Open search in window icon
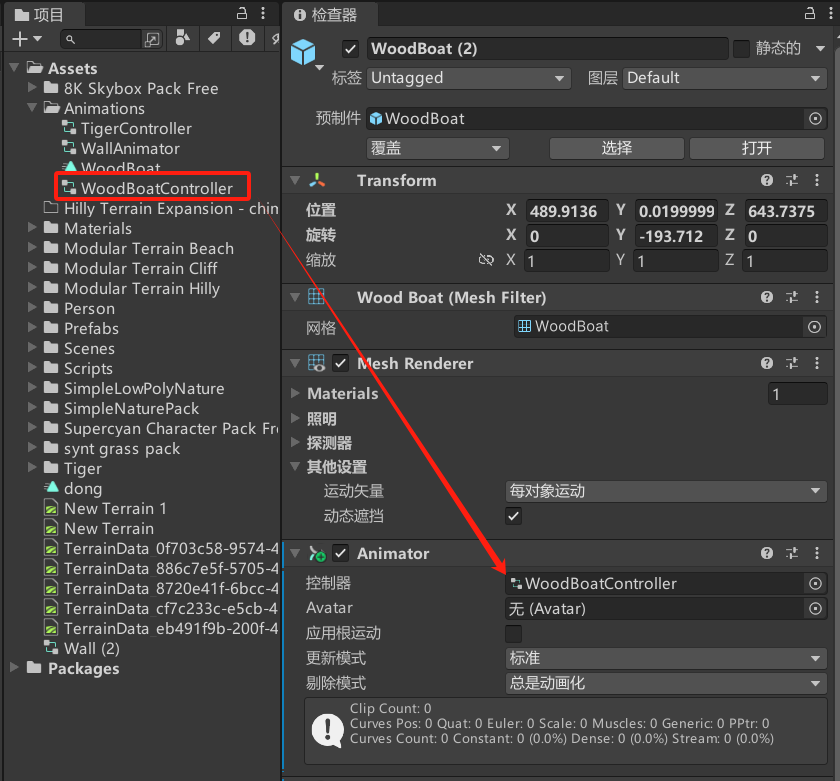 click(152, 39)
